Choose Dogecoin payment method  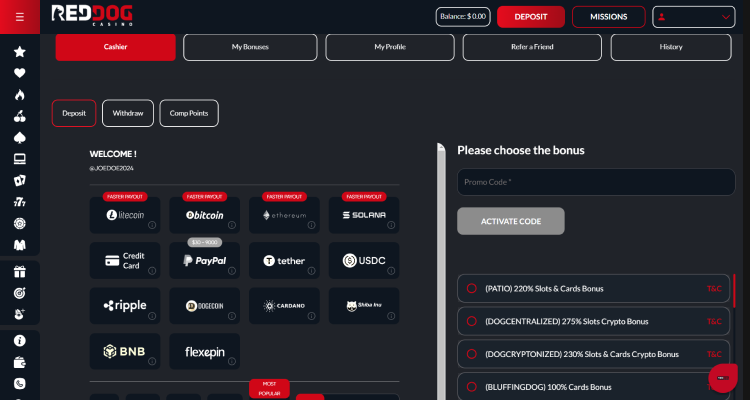point(205,306)
